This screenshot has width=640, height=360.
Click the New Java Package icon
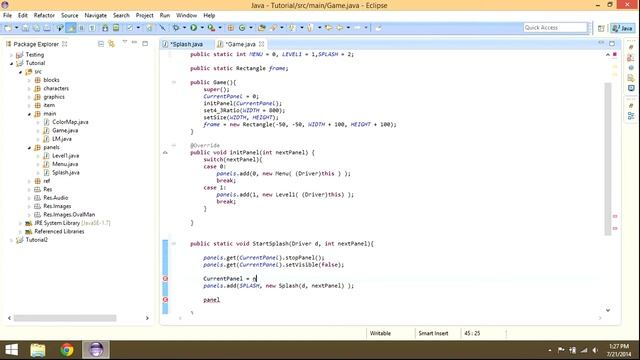[231, 28]
